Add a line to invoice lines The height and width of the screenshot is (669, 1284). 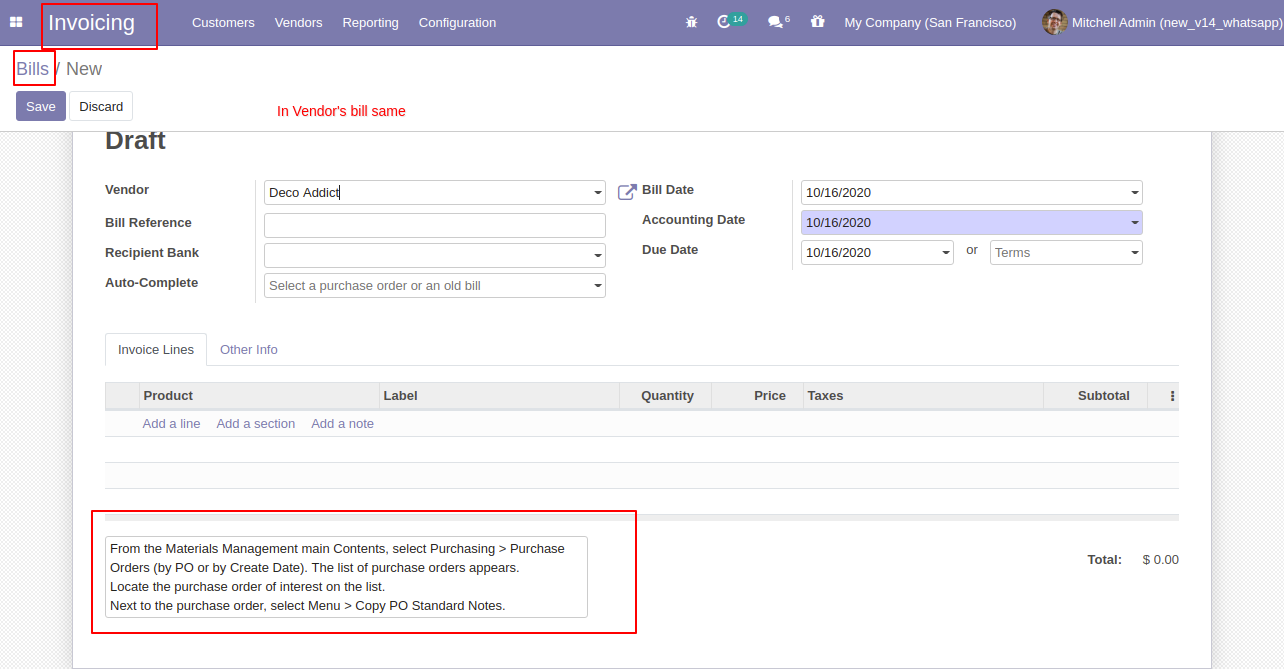click(171, 424)
